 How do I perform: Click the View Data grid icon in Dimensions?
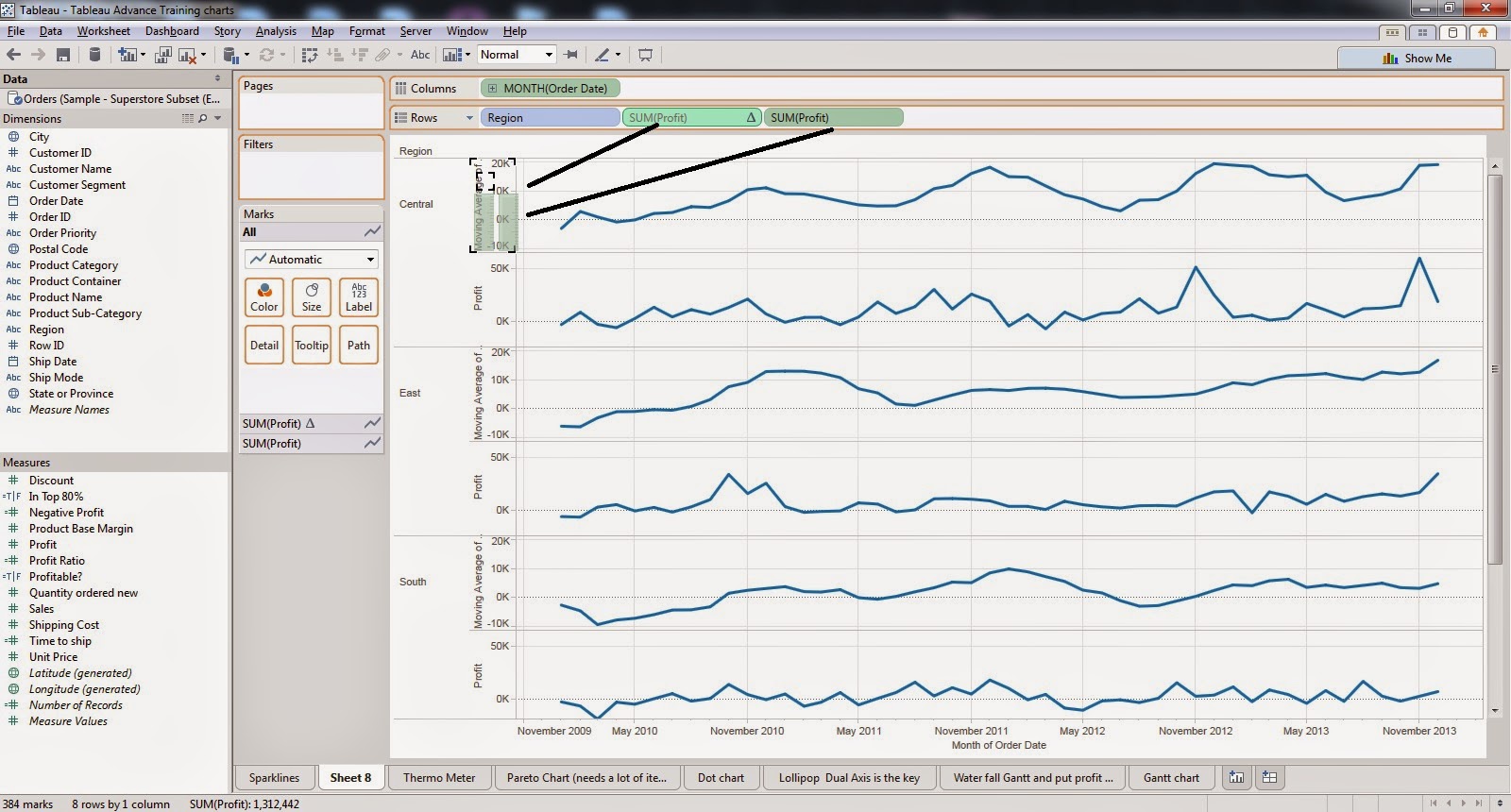tap(187, 119)
